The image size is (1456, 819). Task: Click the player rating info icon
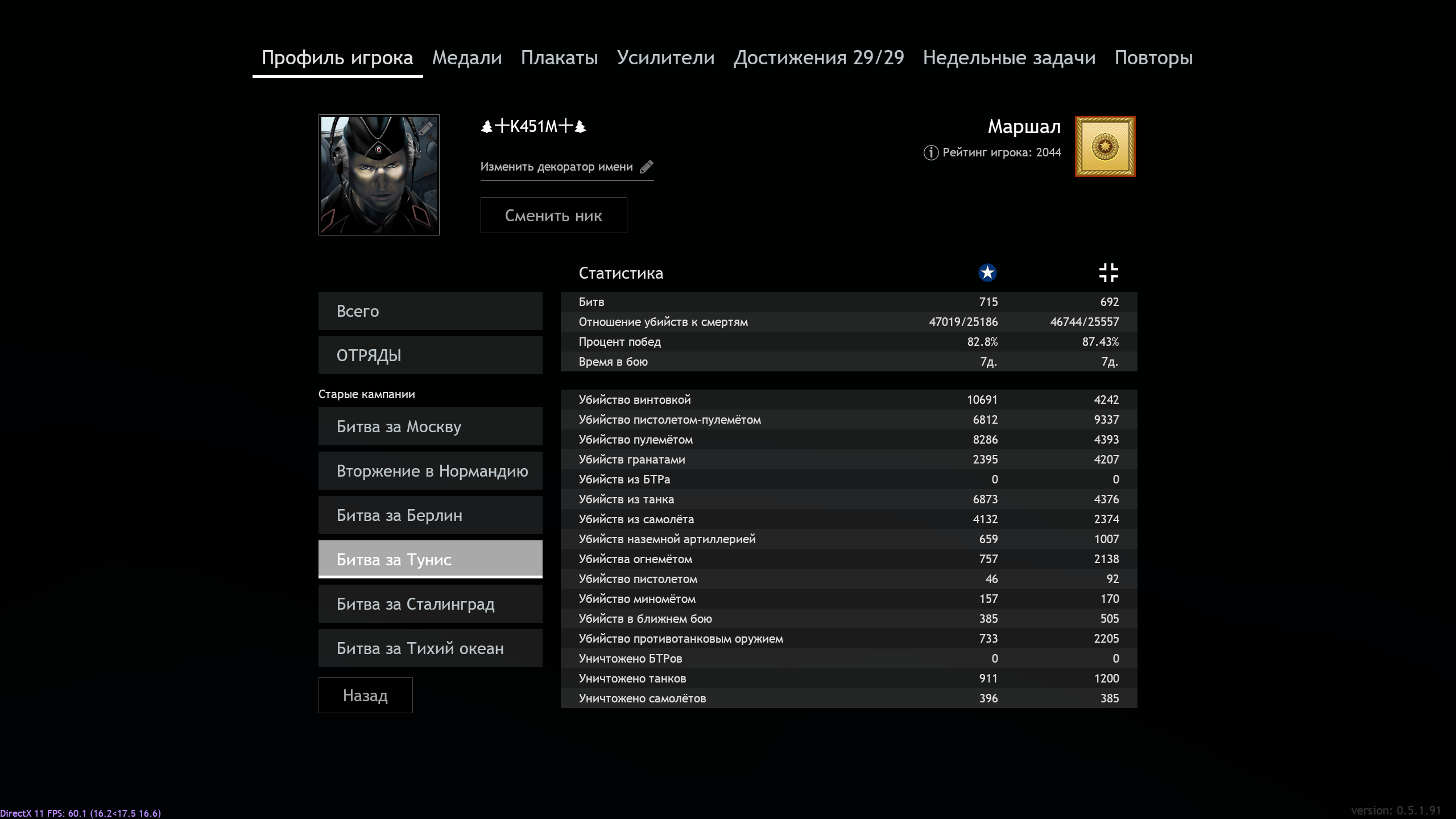[x=930, y=152]
